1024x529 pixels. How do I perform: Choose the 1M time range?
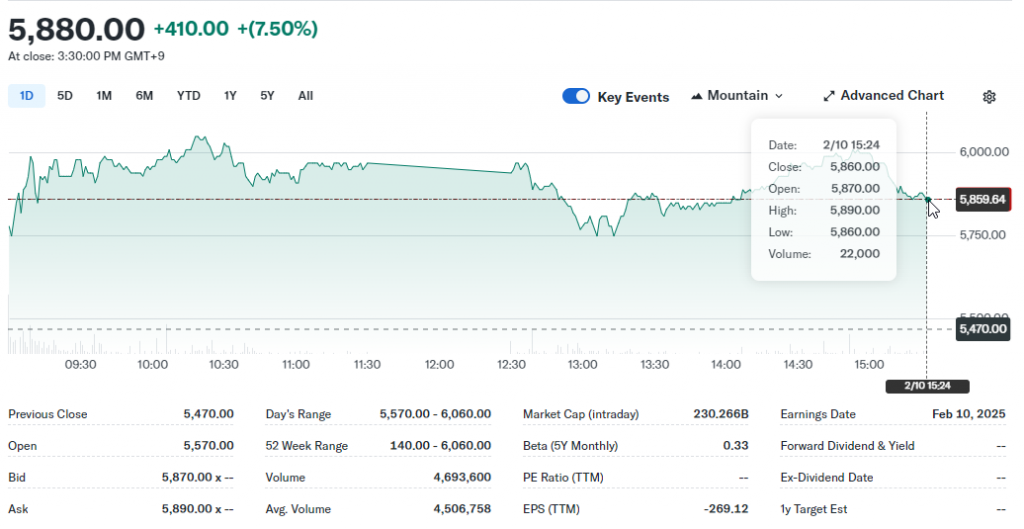tap(104, 96)
